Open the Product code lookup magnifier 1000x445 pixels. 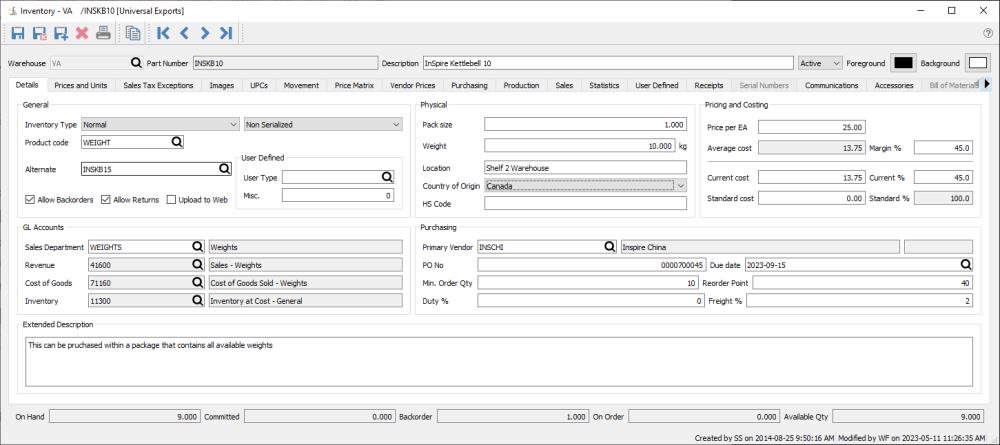pyautogui.click(x=177, y=143)
